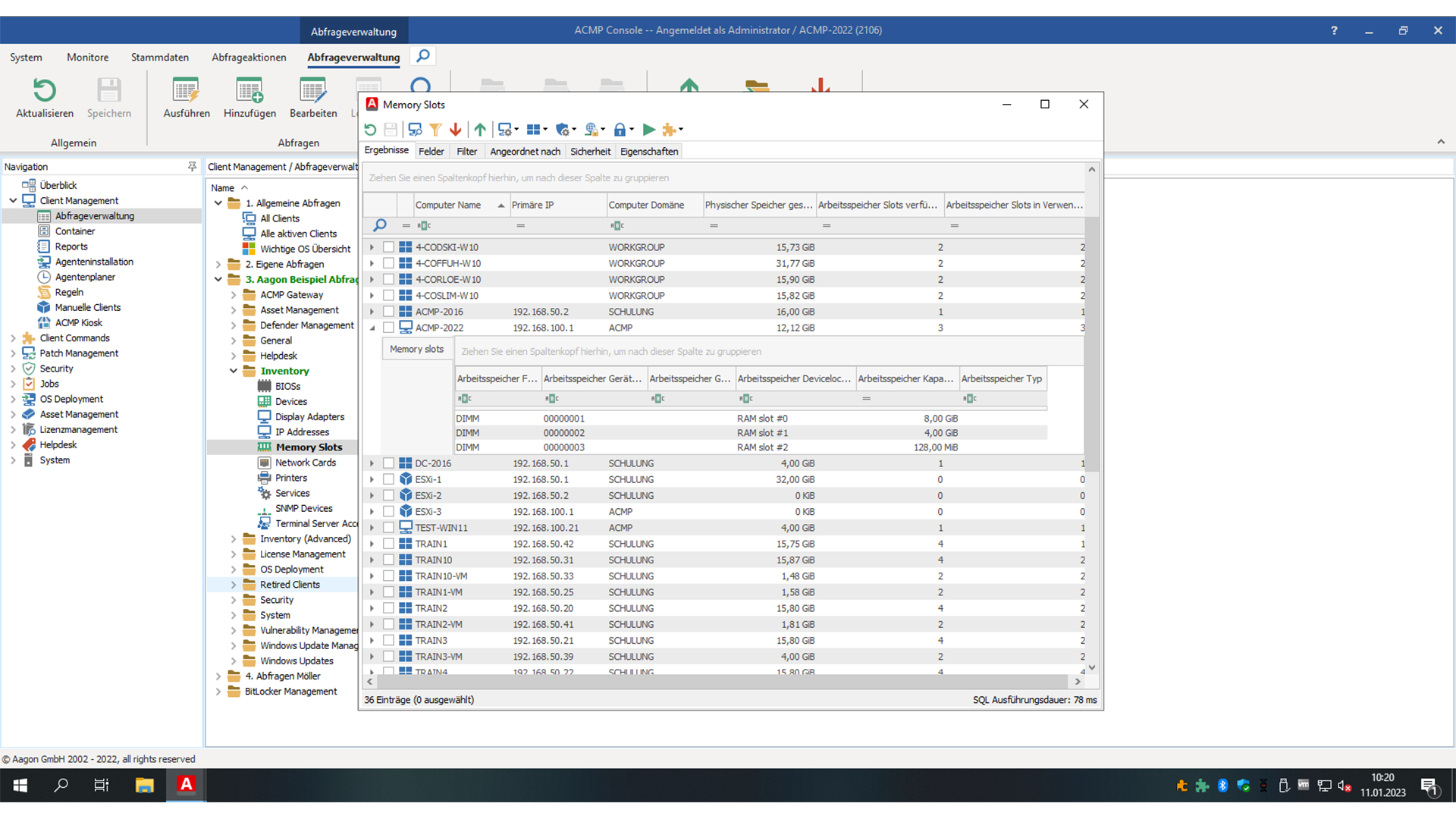Image resolution: width=1456 pixels, height=819 pixels.
Task: Tick the checkbox for ESXi-1
Action: point(388,479)
